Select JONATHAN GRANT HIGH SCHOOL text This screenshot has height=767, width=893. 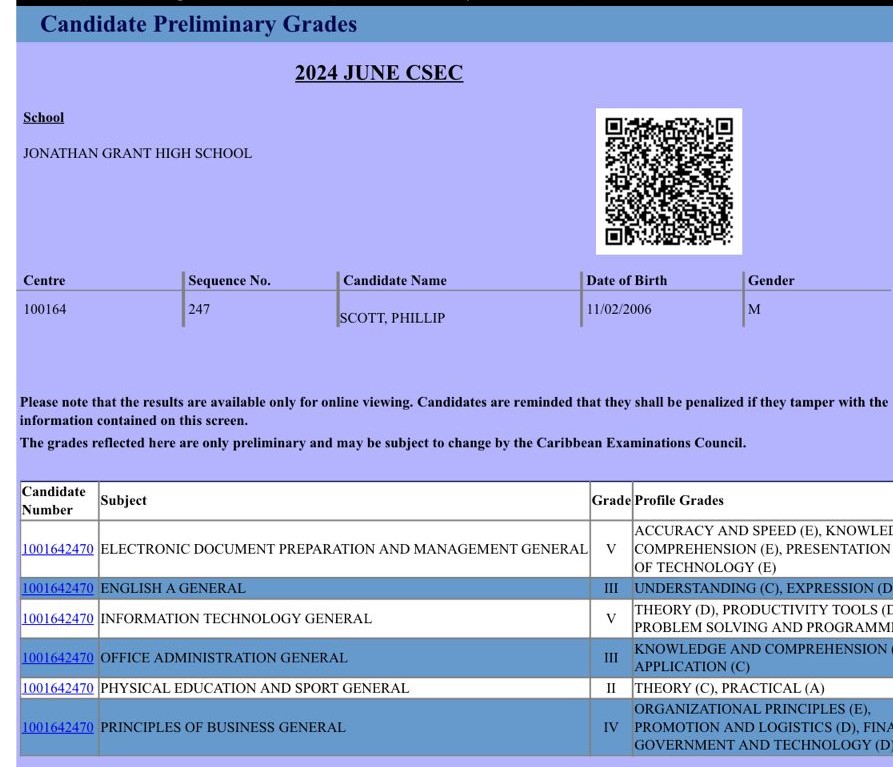pyautogui.click(x=137, y=153)
